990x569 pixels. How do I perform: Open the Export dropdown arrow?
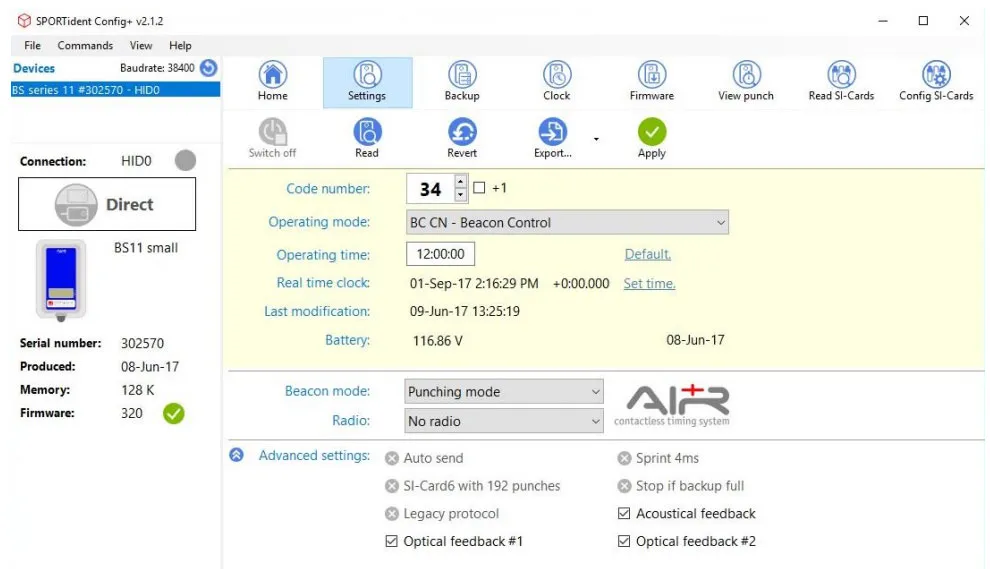pyautogui.click(x=596, y=139)
